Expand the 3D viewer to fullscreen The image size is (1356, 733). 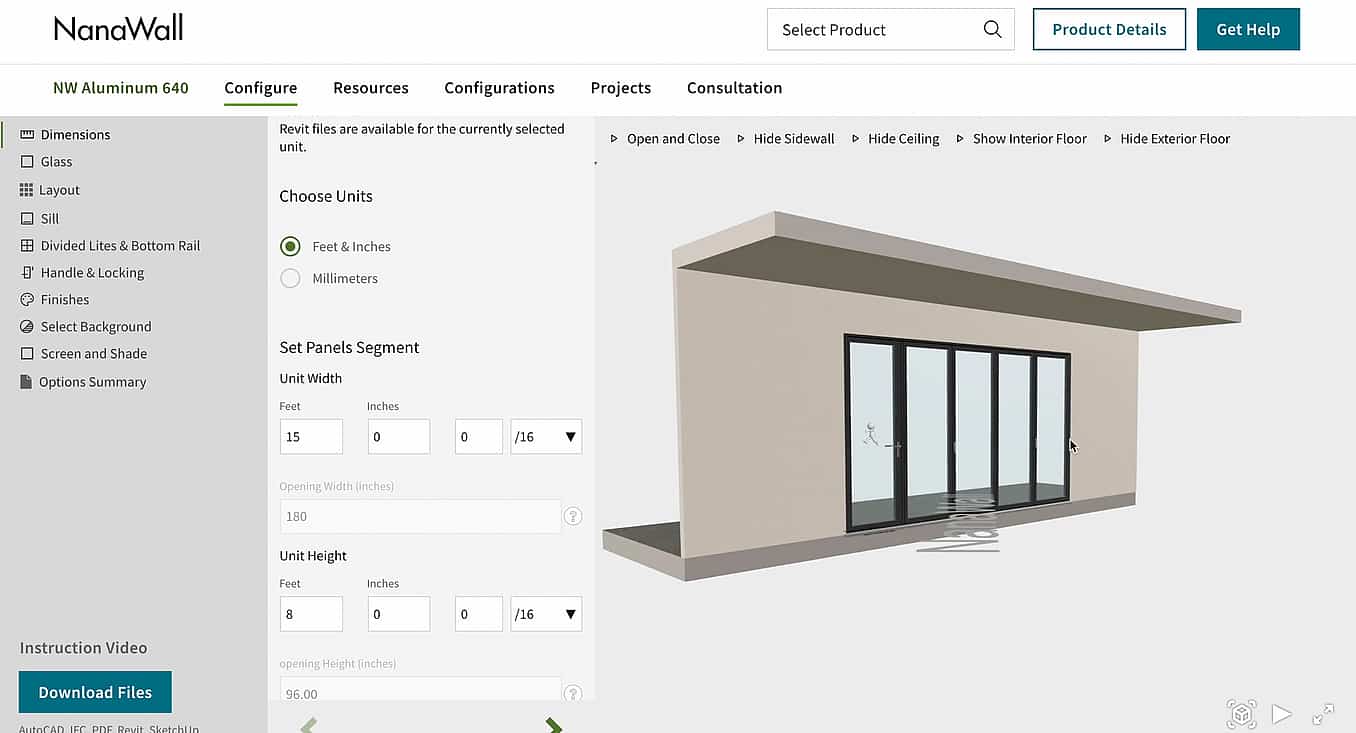1323,714
